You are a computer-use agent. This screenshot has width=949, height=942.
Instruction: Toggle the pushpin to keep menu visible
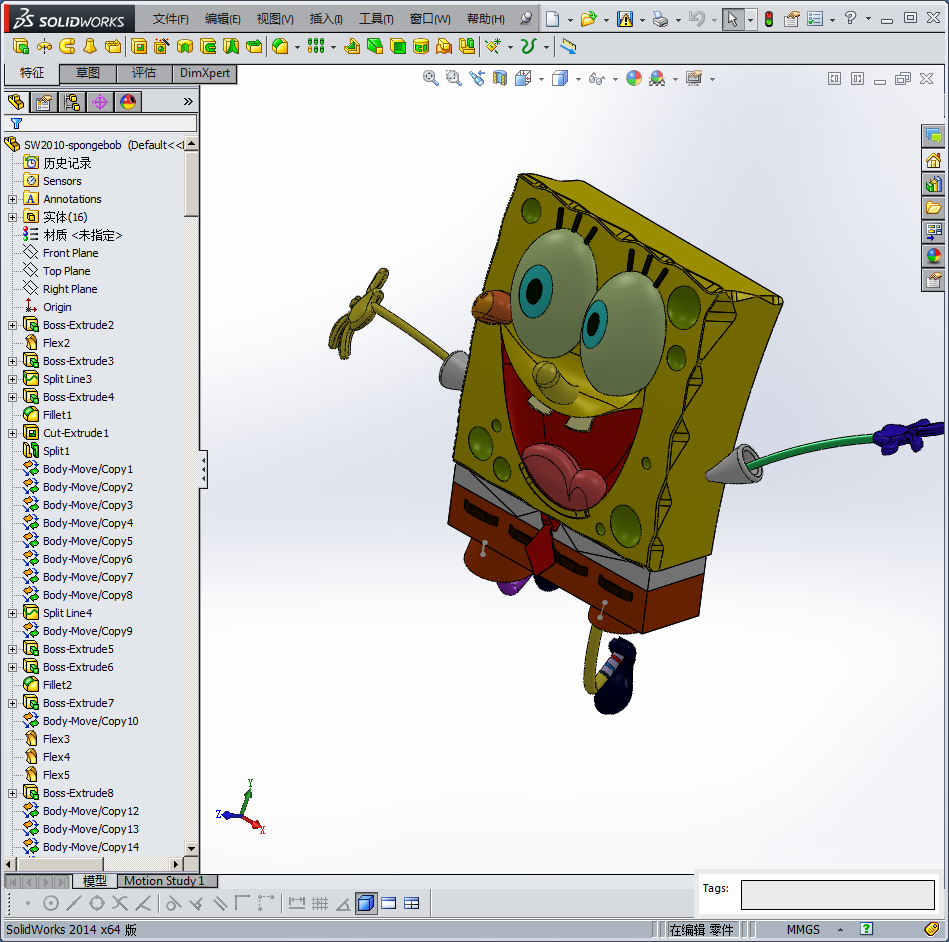point(526,19)
